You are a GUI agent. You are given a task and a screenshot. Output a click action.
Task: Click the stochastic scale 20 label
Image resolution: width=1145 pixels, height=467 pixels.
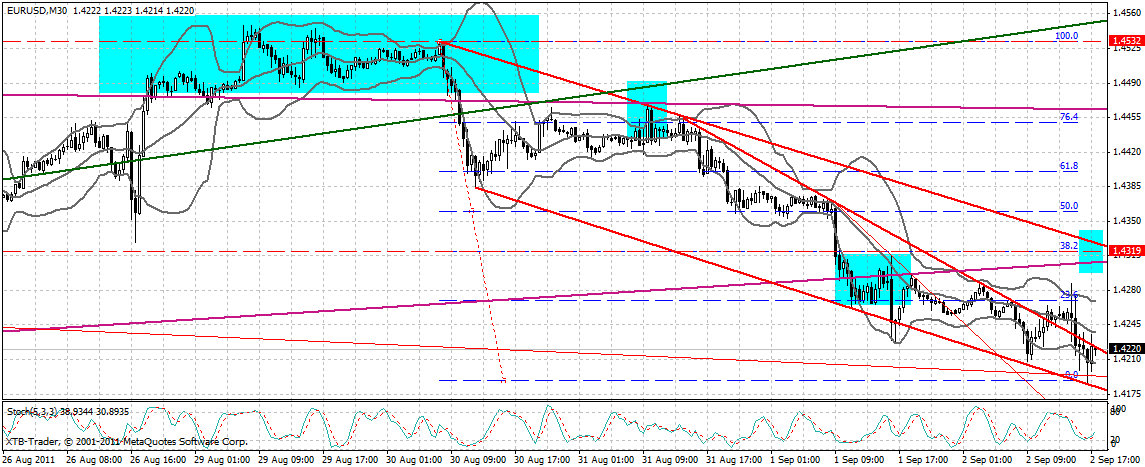[x=1117, y=439]
